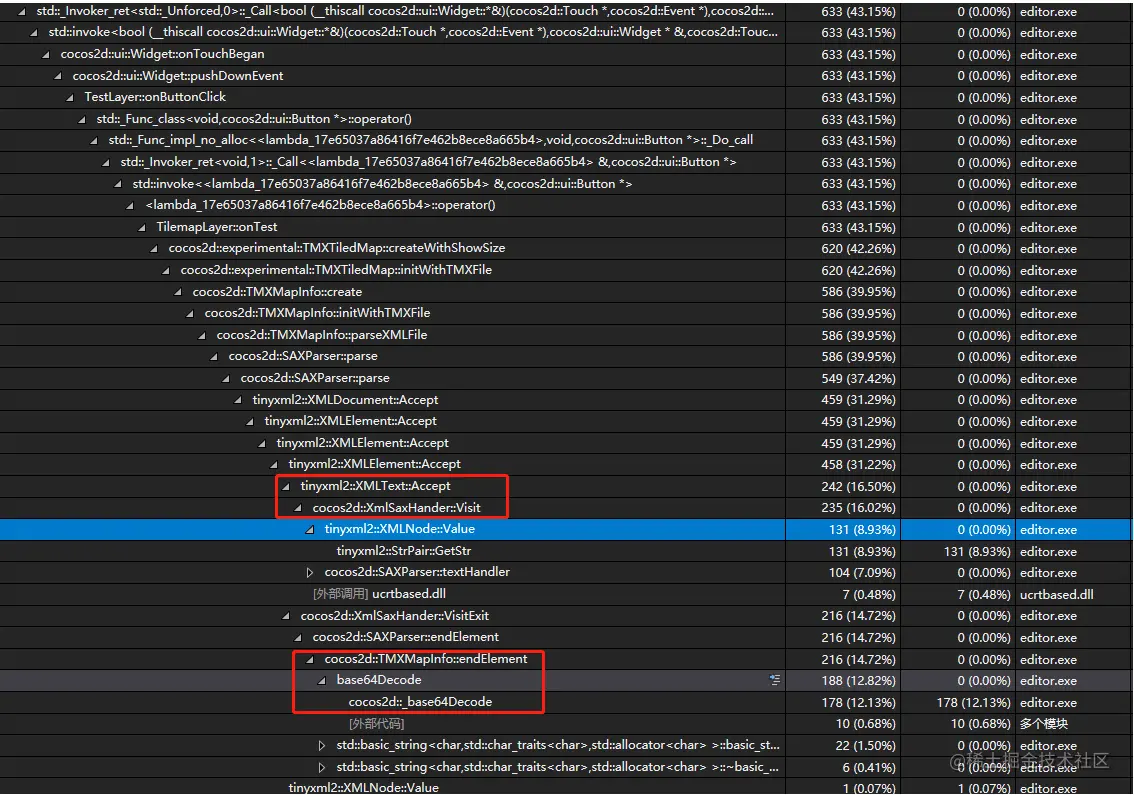The width and height of the screenshot is (1134, 795).
Task: Collapse the tinyxml2::XMLText::Accept node arrow
Action: point(286,486)
